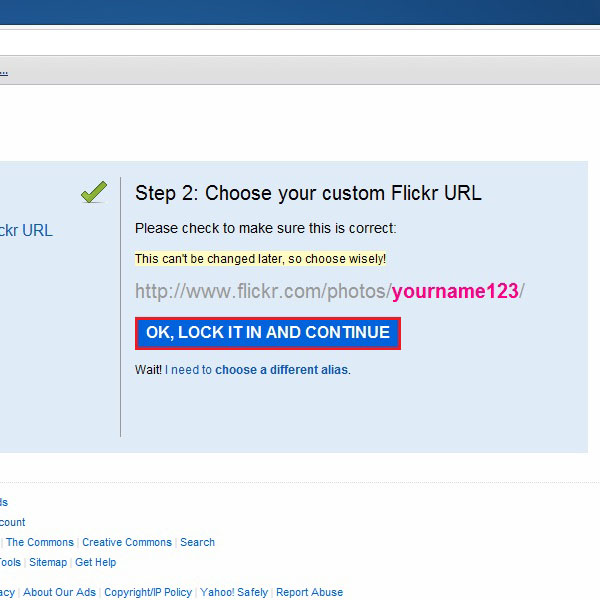The width and height of the screenshot is (600, 600).
Task: Select the yourname123 alias text in URL
Action: (x=455, y=291)
